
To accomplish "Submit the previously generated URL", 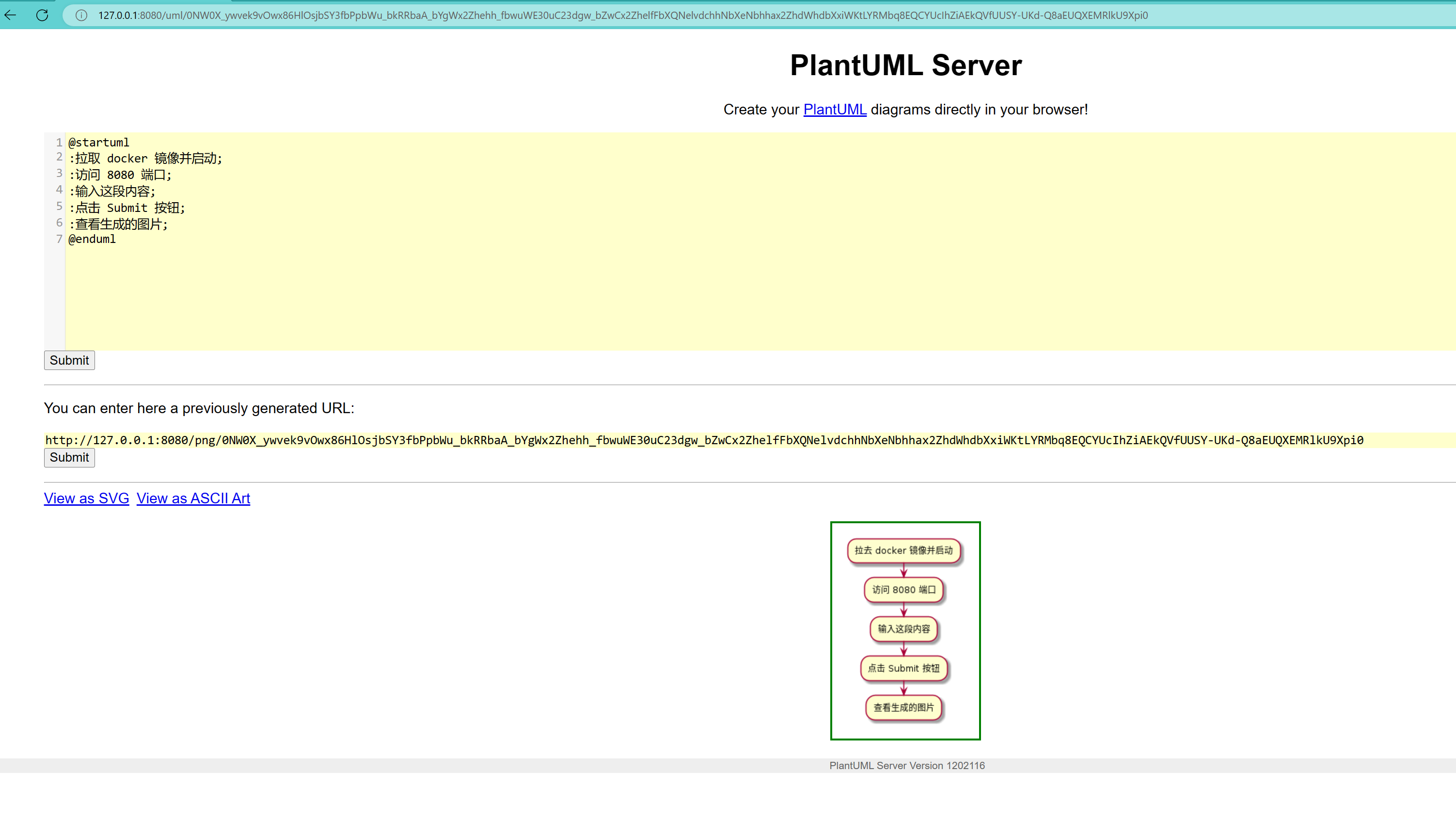I will [69, 457].
